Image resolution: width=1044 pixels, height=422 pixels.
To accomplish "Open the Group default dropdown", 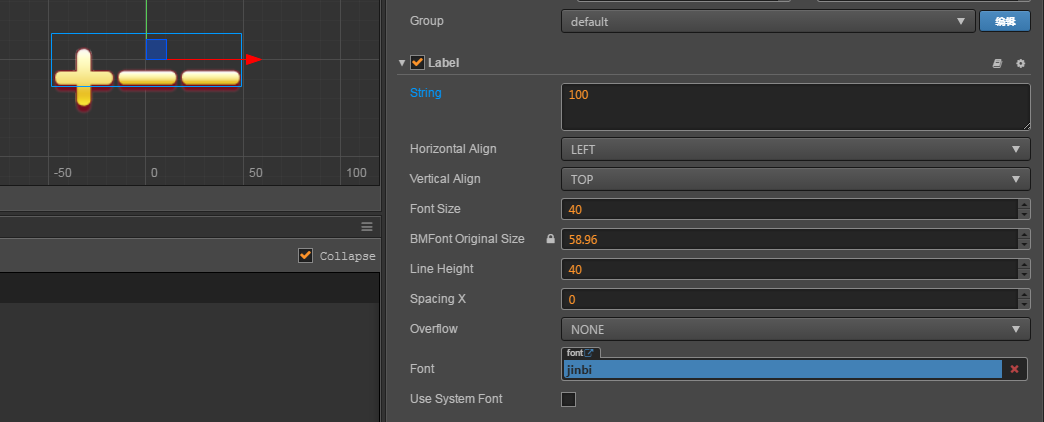I will pyautogui.click(x=767, y=21).
